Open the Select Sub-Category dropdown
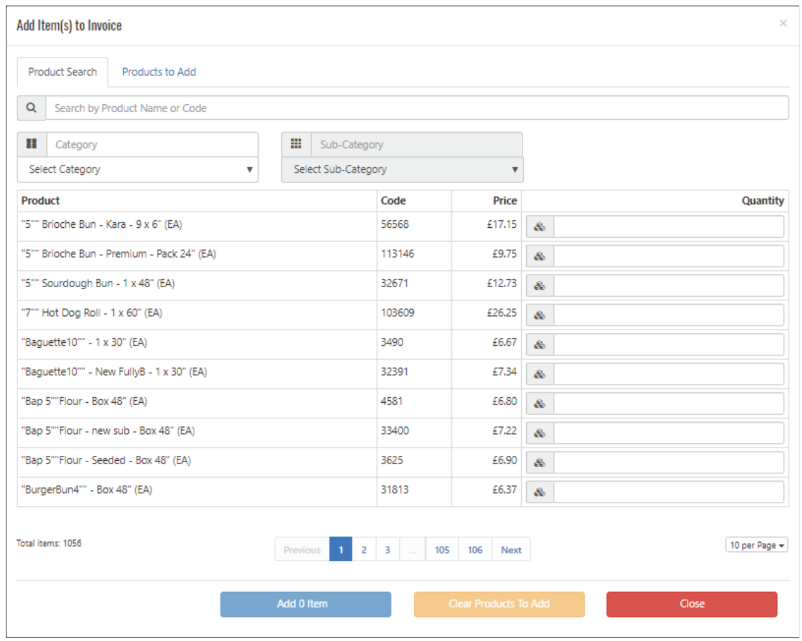Screen dimensions: 802x641 coord(402,170)
